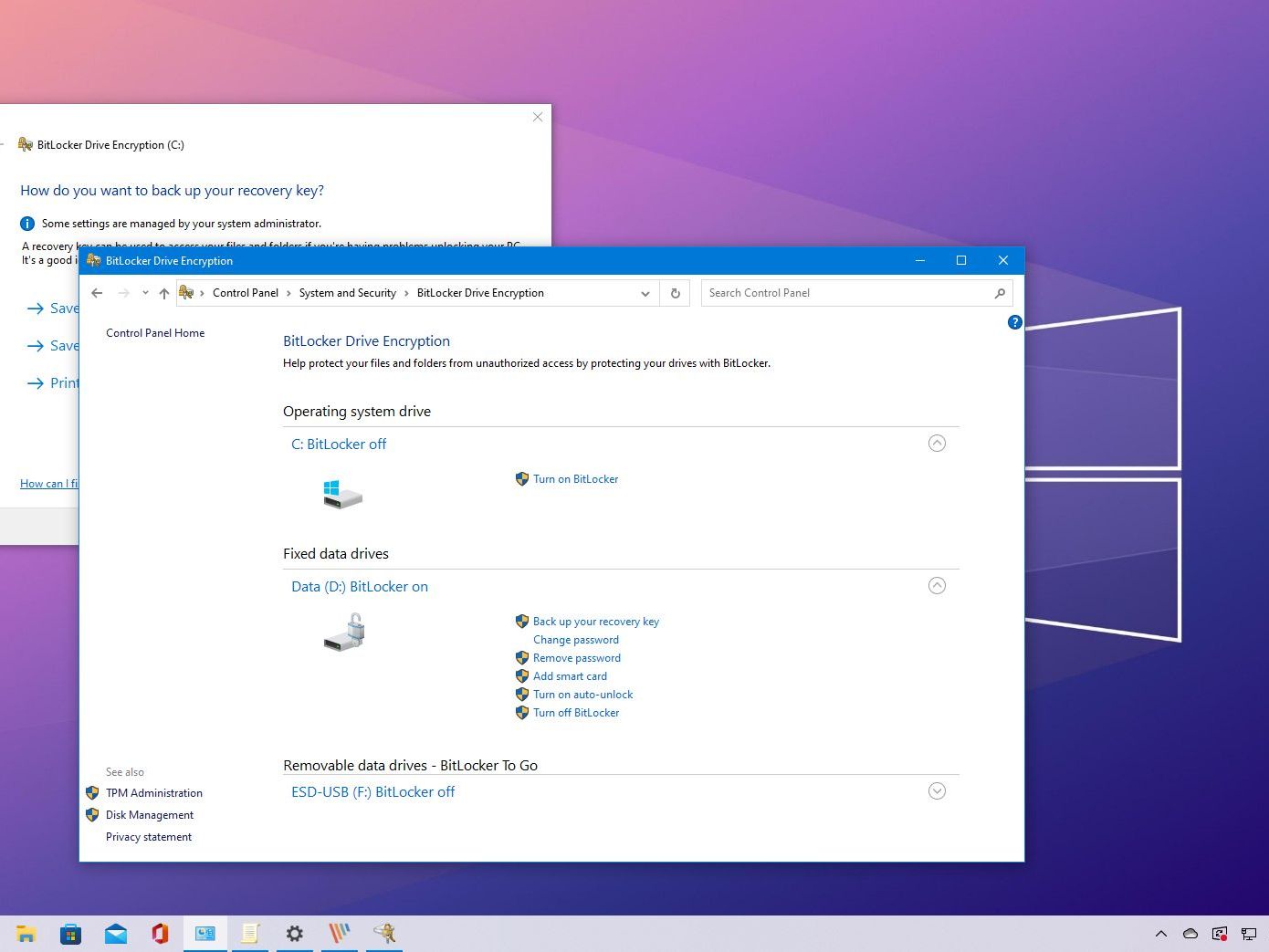Open the scroll-shaped script taskbar icon
This screenshot has height=952, width=1269.
249,934
